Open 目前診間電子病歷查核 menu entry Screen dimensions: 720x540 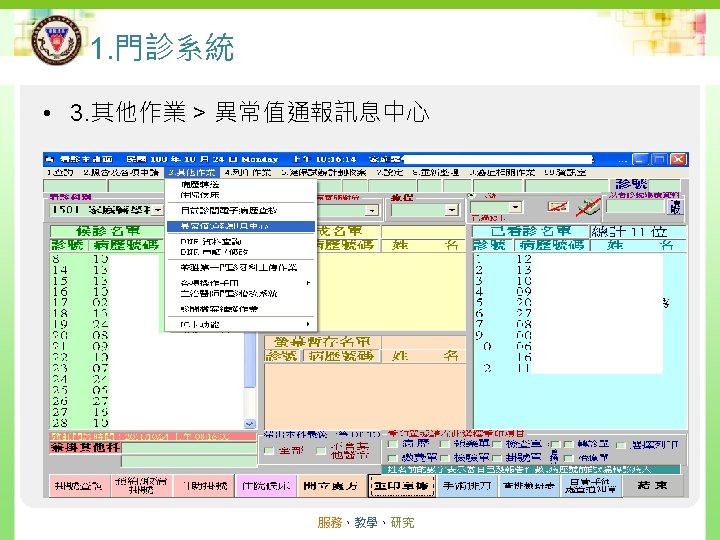click(x=241, y=210)
